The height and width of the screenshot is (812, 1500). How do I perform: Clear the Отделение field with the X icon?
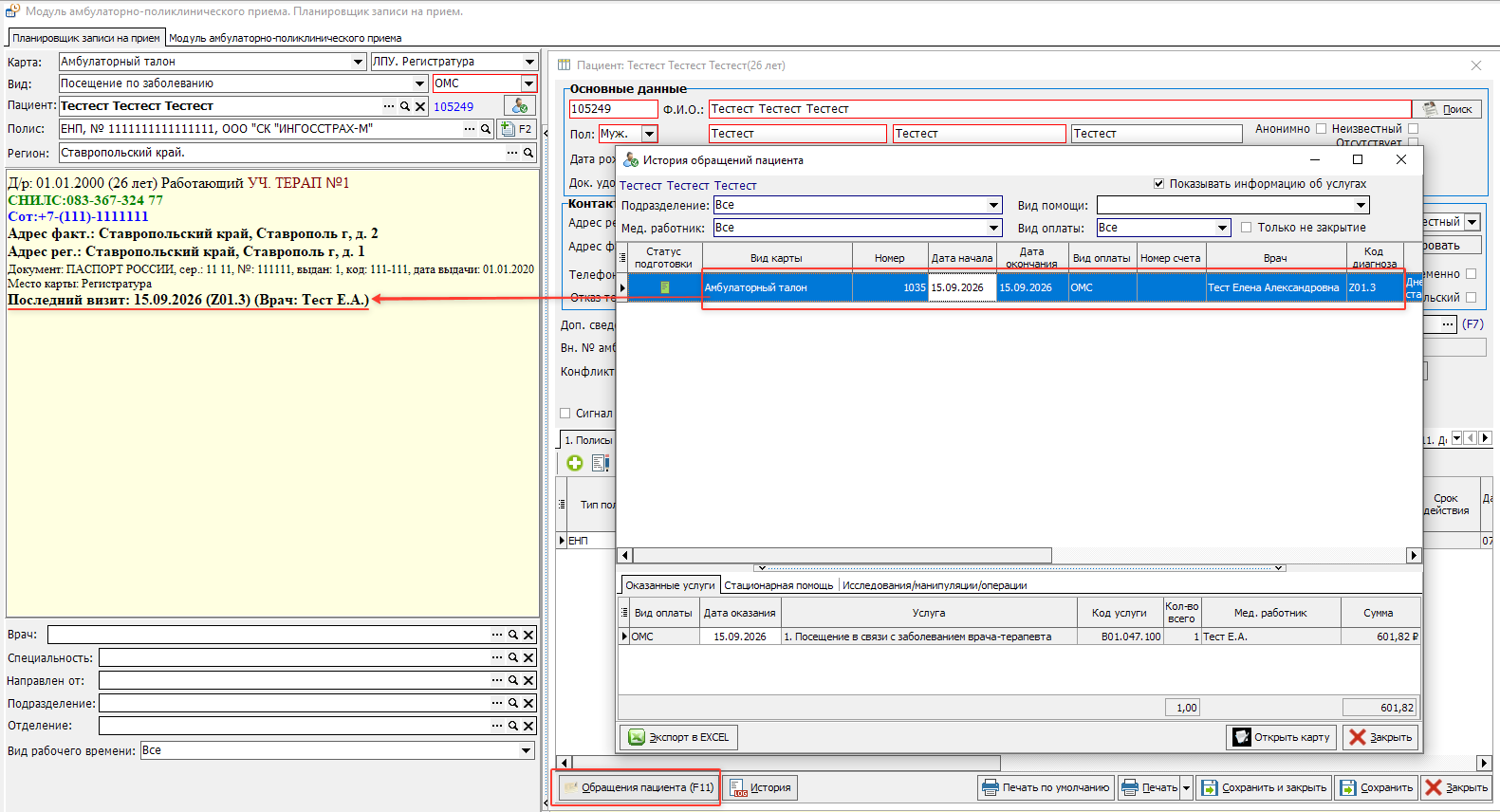coord(529,726)
